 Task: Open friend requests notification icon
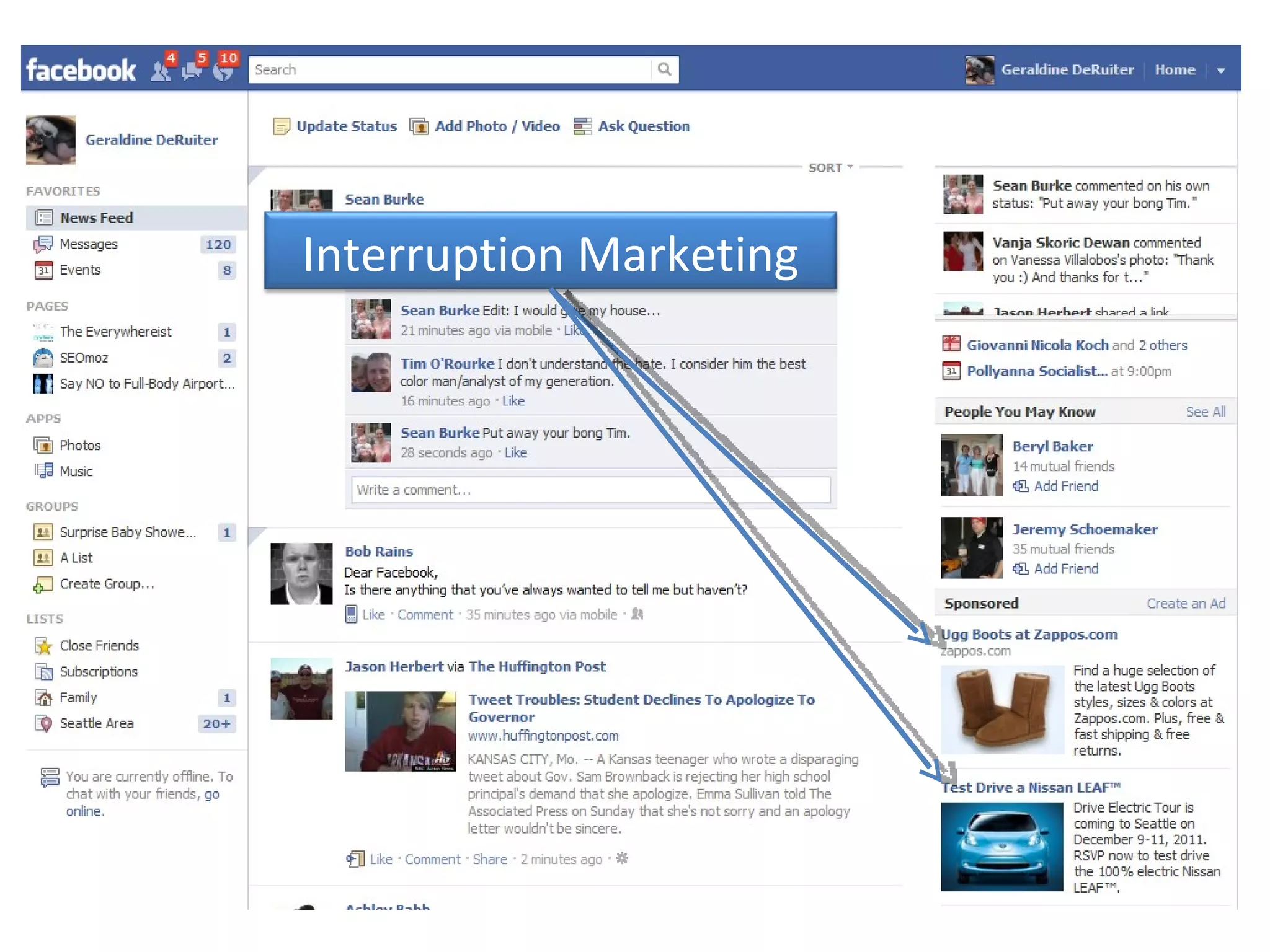tap(161, 70)
